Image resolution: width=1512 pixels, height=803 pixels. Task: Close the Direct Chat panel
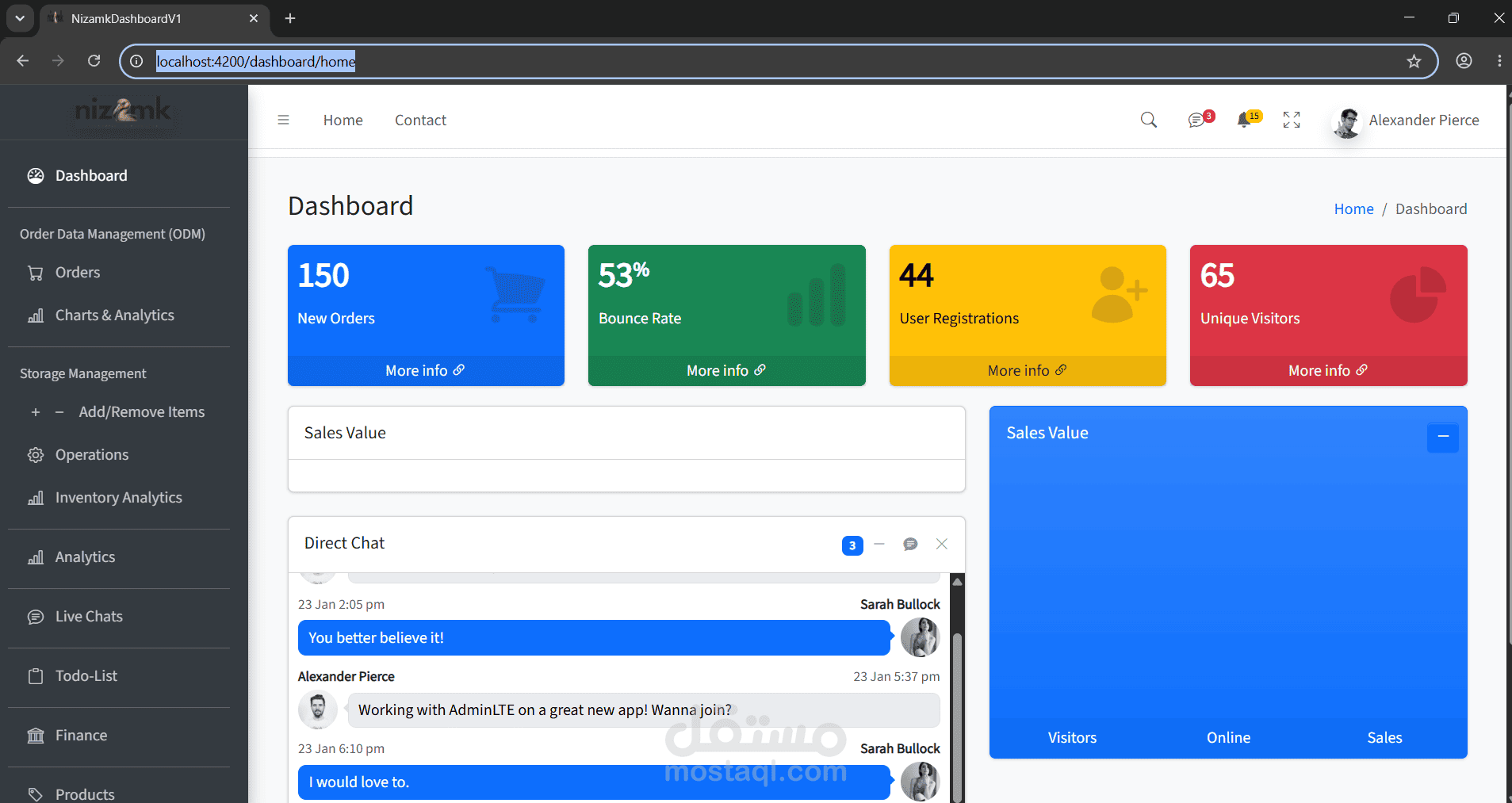[x=942, y=544]
